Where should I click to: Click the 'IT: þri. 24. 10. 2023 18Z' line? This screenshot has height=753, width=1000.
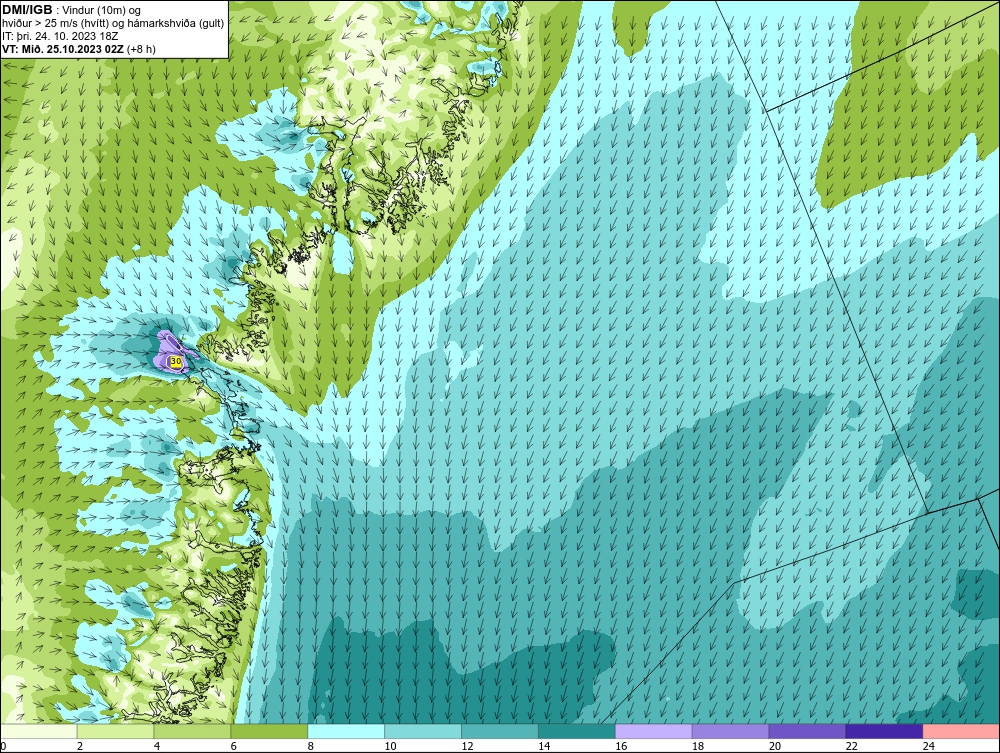pos(60,36)
